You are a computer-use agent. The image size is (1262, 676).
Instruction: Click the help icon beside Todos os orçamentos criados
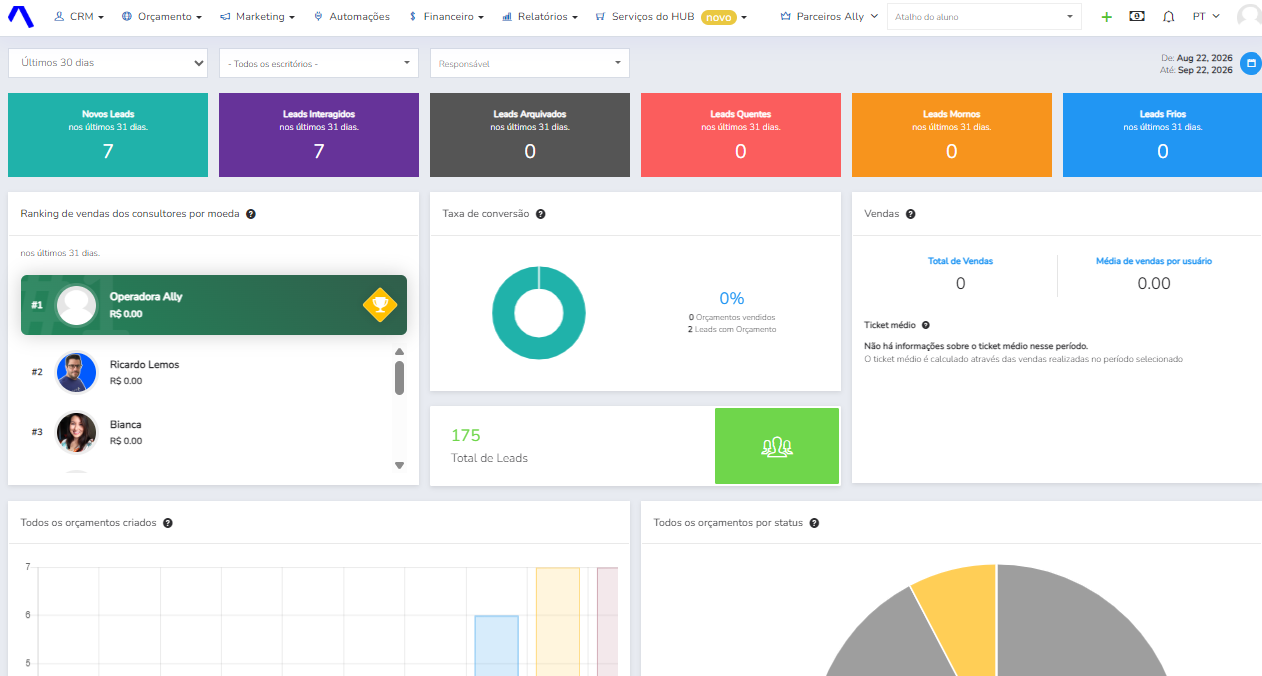[x=167, y=523]
